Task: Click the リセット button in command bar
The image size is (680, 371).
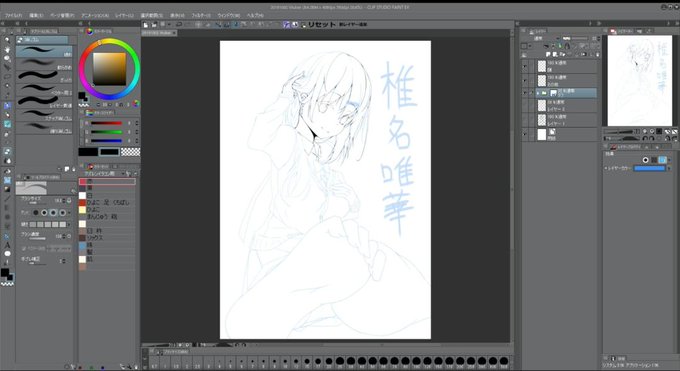Action: pos(321,25)
